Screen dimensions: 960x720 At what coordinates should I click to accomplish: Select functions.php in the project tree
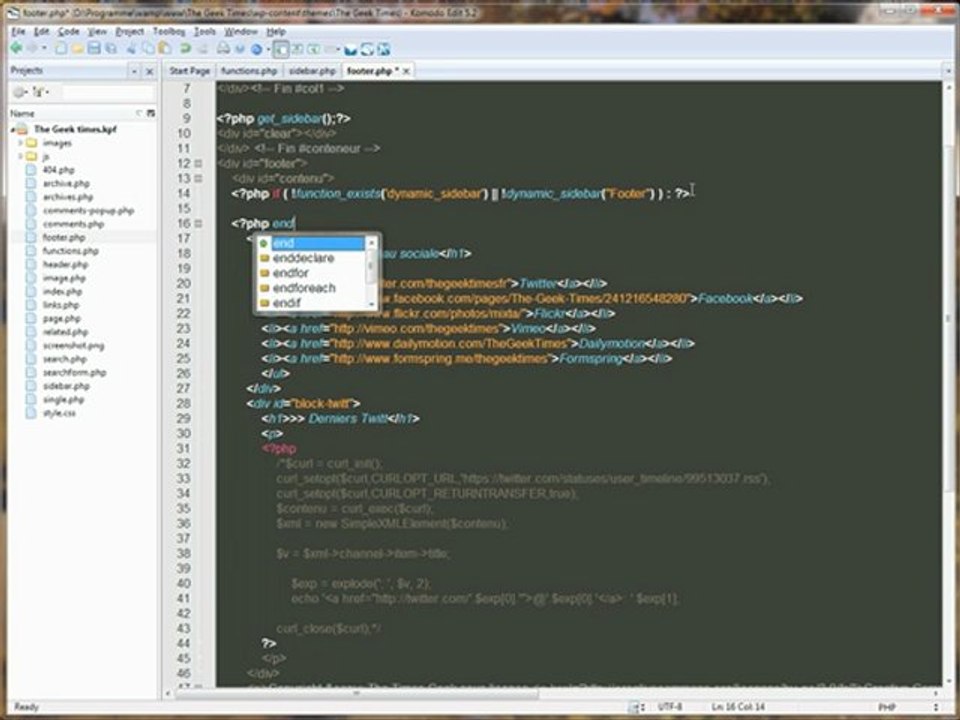pos(70,250)
